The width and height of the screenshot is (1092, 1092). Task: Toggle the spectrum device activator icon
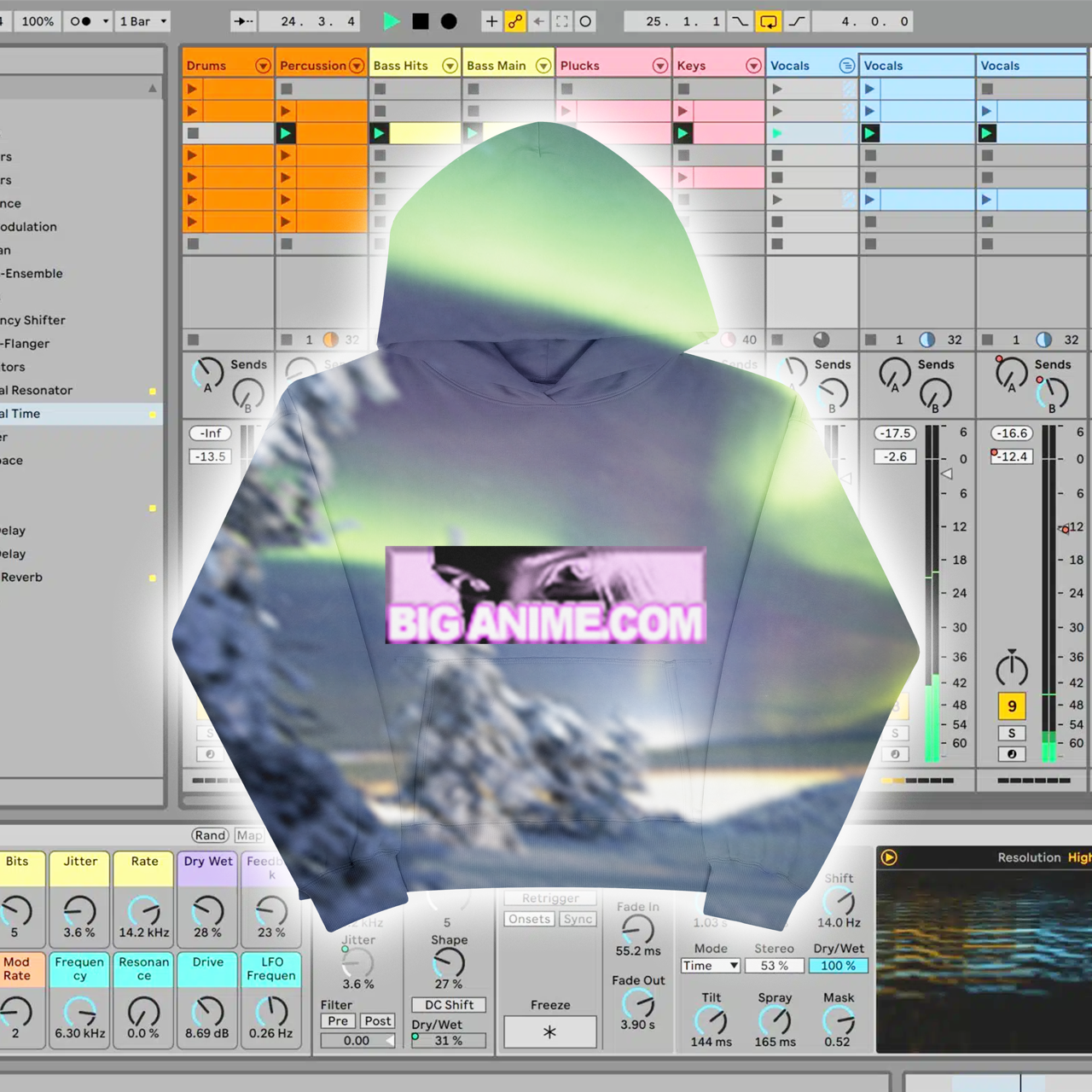(x=889, y=857)
